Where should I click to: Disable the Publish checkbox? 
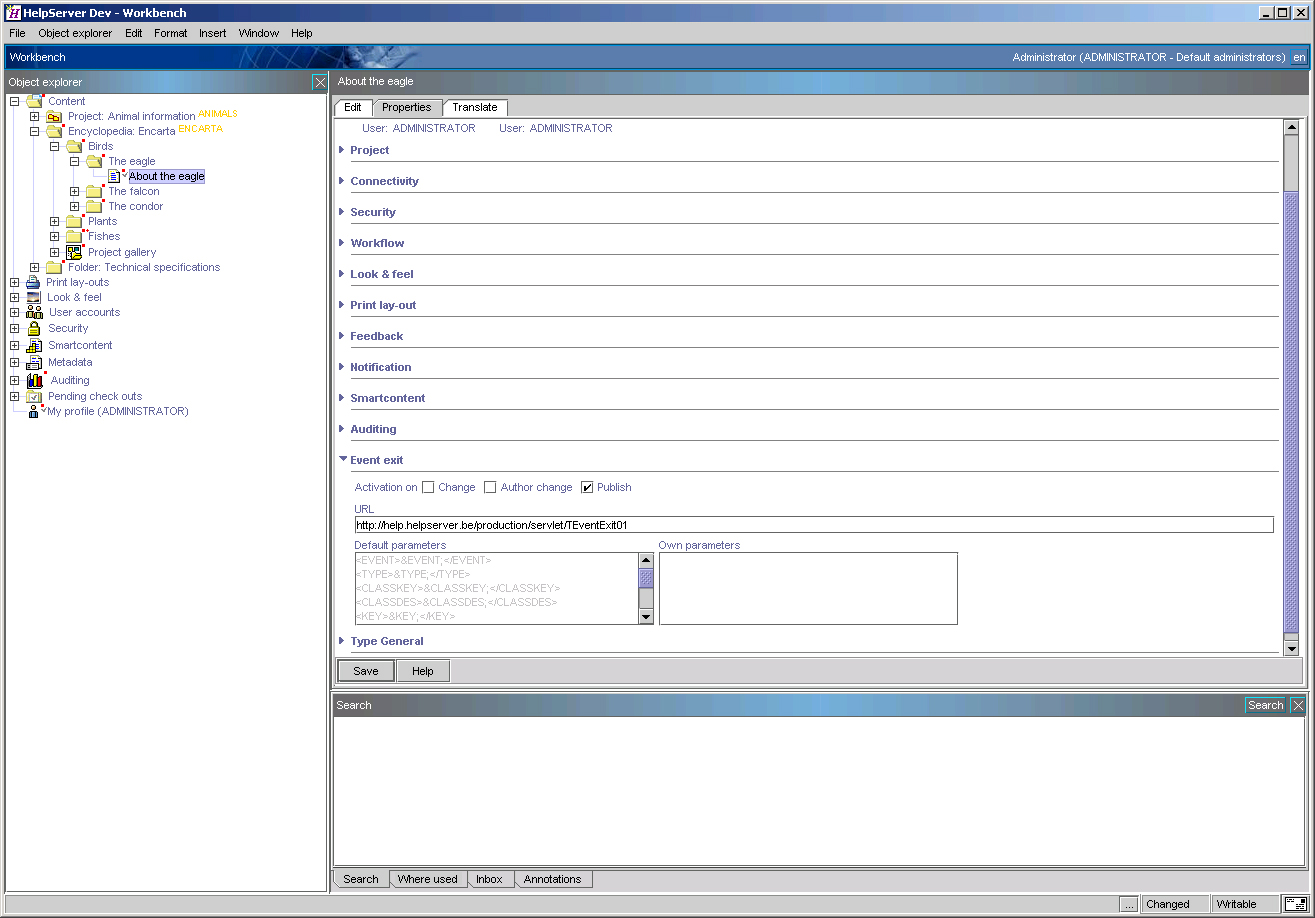coord(588,487)
